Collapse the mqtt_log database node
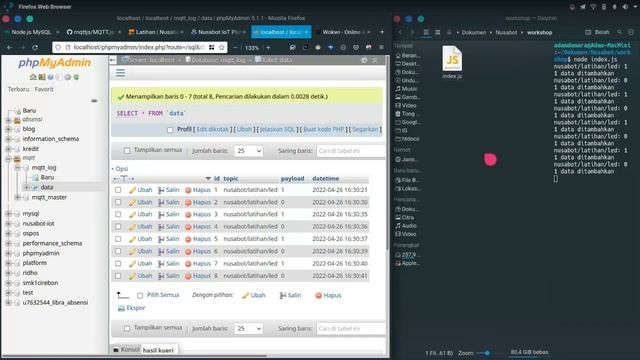The width and height of the screenshot is (640, 360). coord(18,168)
